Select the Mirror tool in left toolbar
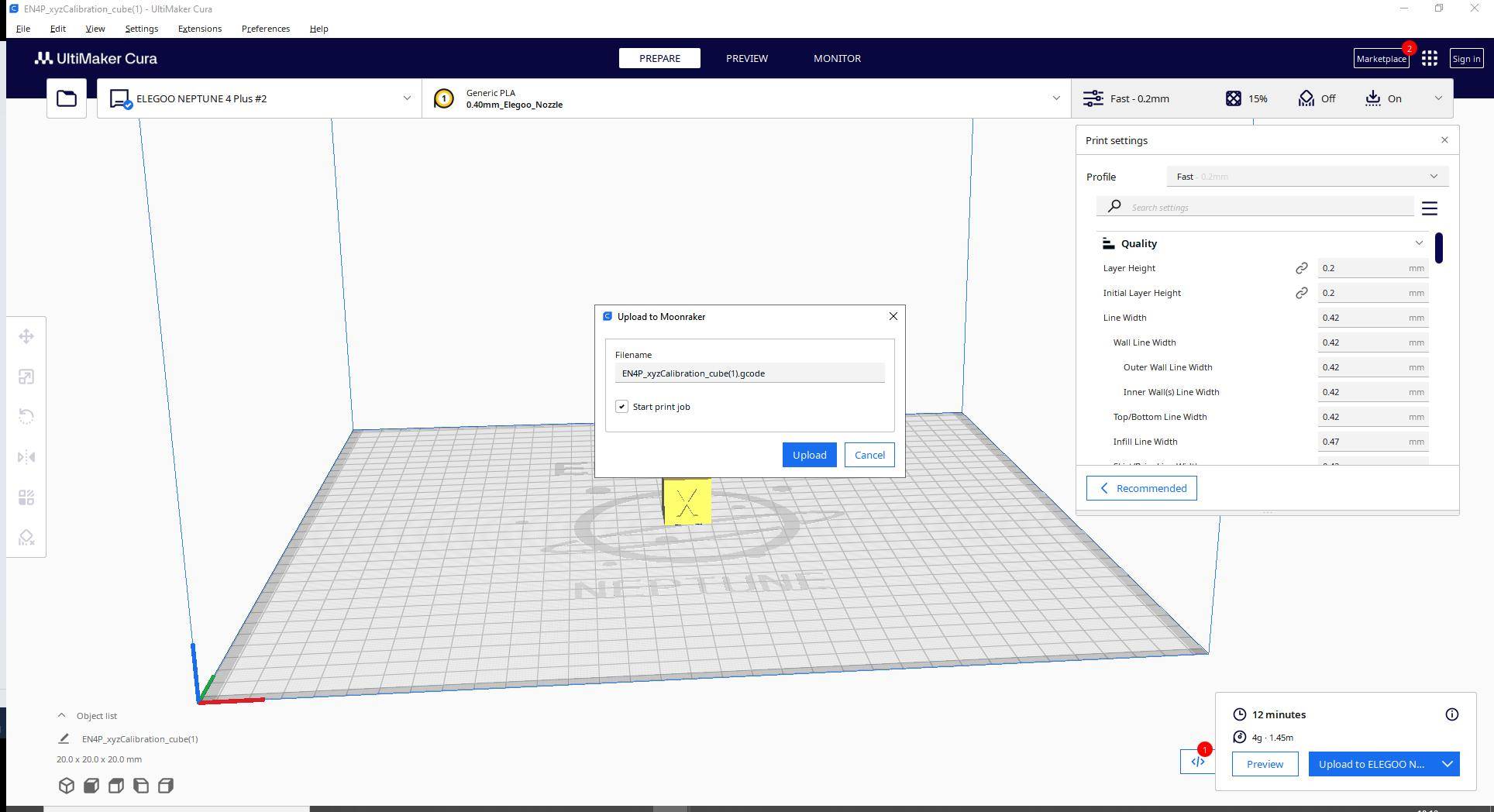Screen dimensions: 1494x812 tap(26, 457)
